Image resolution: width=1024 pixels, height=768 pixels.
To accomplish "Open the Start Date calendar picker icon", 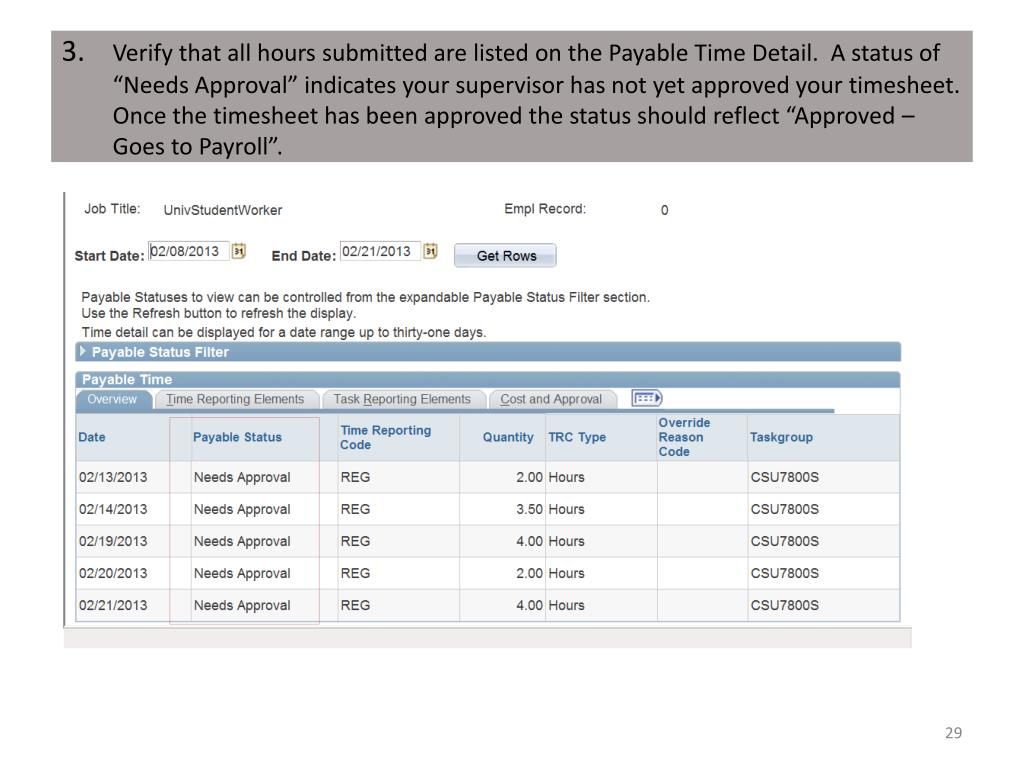I will [239, 251].
